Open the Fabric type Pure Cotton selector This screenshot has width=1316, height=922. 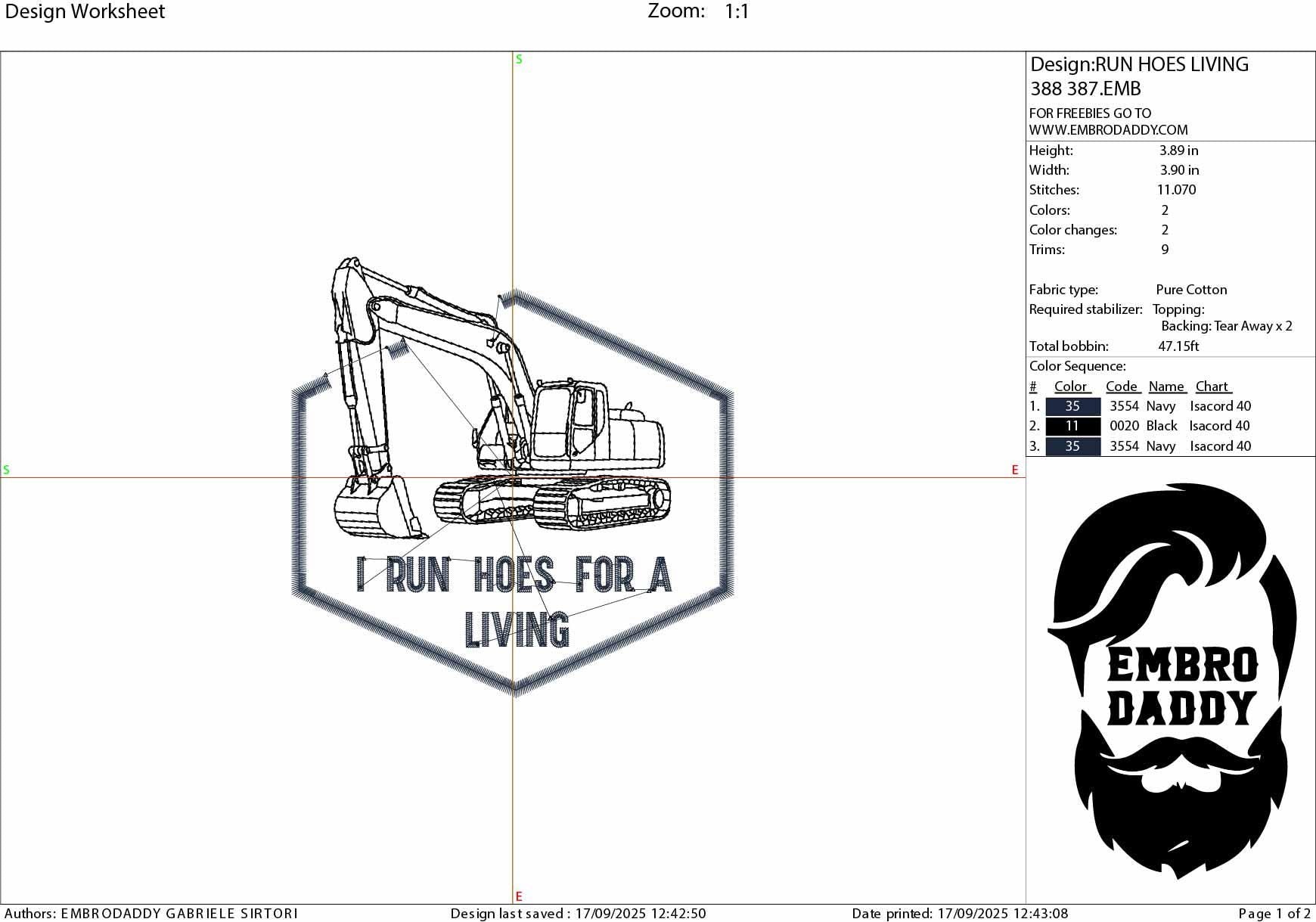pyautogui.click(x=1191, y=289)
